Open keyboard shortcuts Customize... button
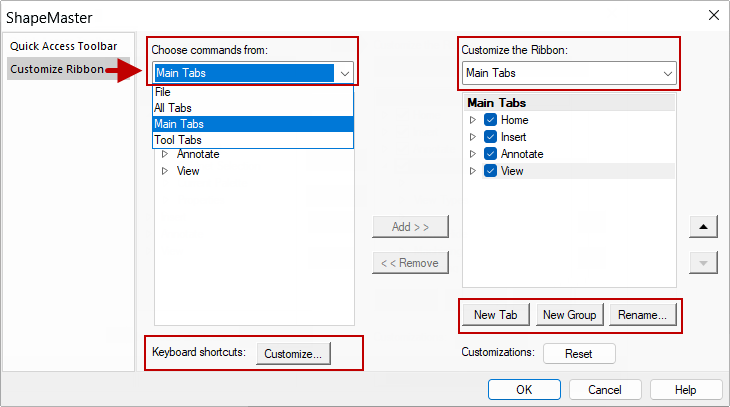The height and width of the screenshot is (407, 730). coord(293,353)
